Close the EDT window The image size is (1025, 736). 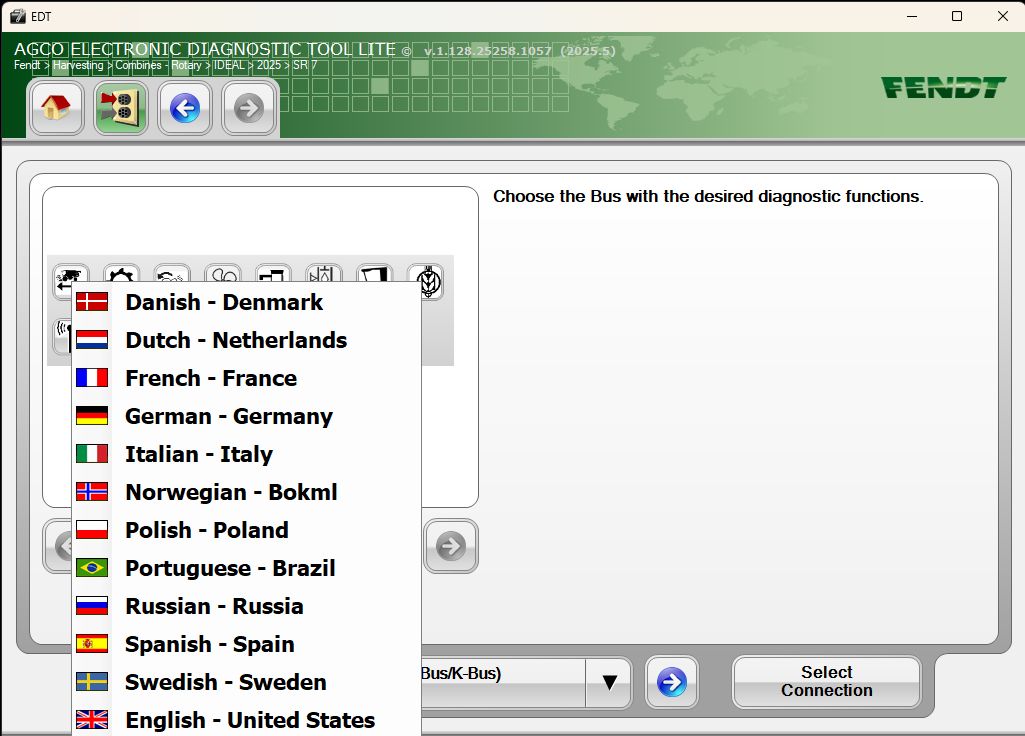coord(1003,16)
